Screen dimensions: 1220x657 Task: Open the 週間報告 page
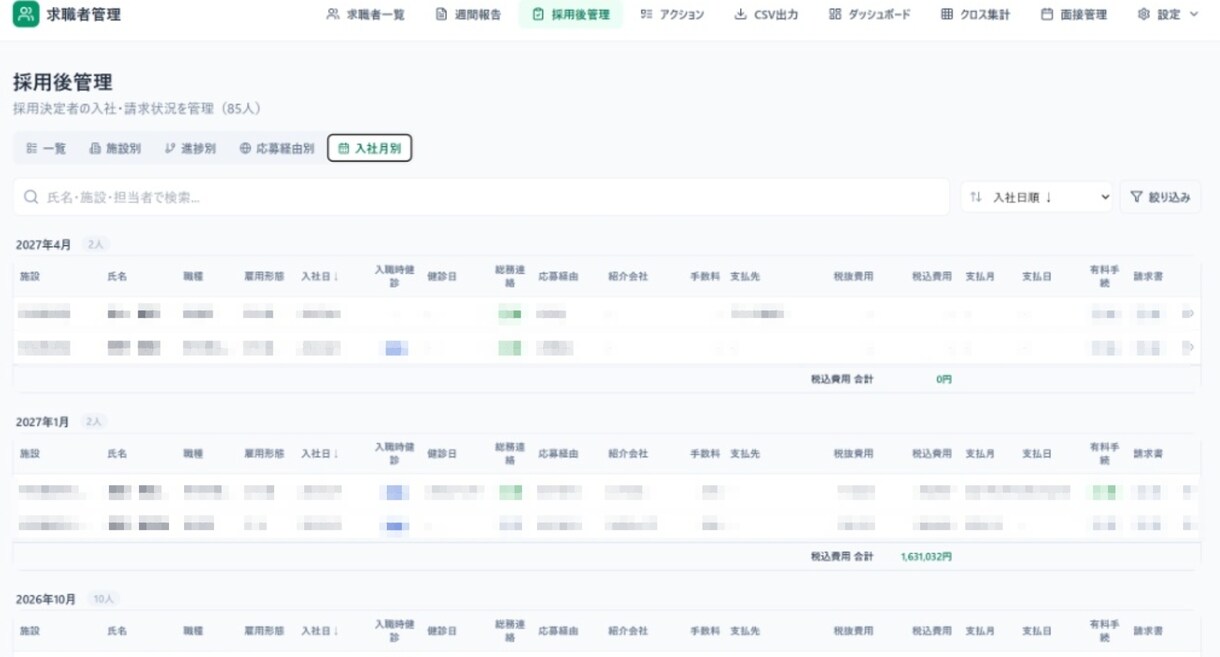pos(469,15)
